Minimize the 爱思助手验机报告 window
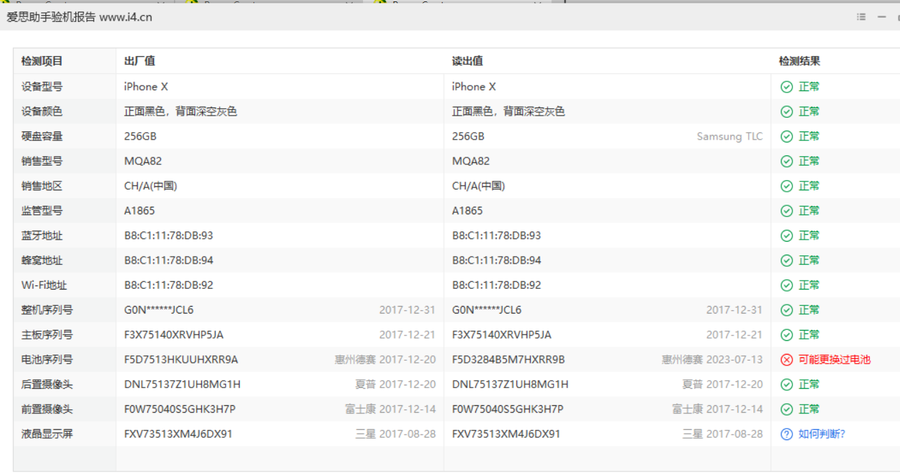This screenshot has width=900, height=473. tap(883, 18)
